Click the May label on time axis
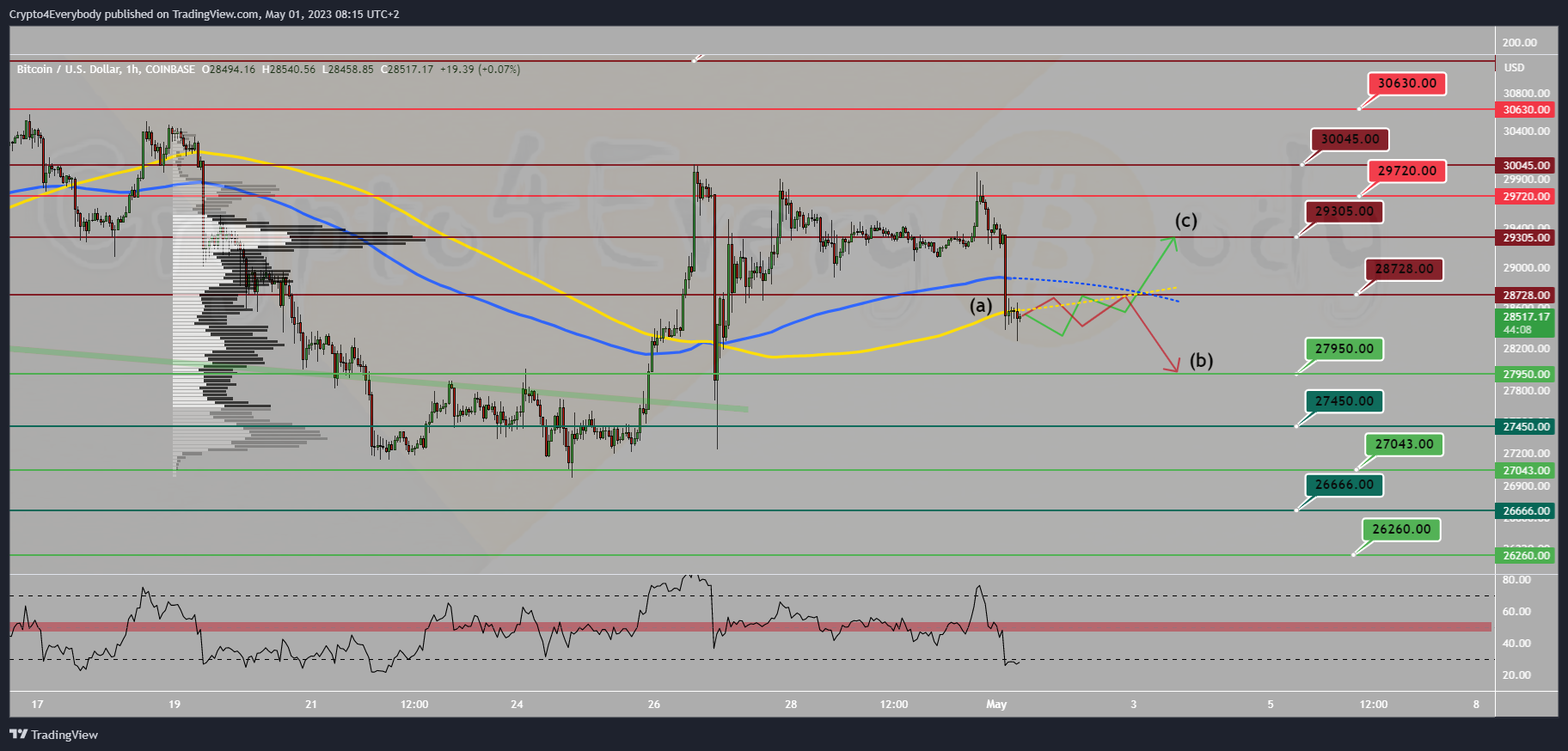This screenshot has width=1568, height=751. pos(996,705)
